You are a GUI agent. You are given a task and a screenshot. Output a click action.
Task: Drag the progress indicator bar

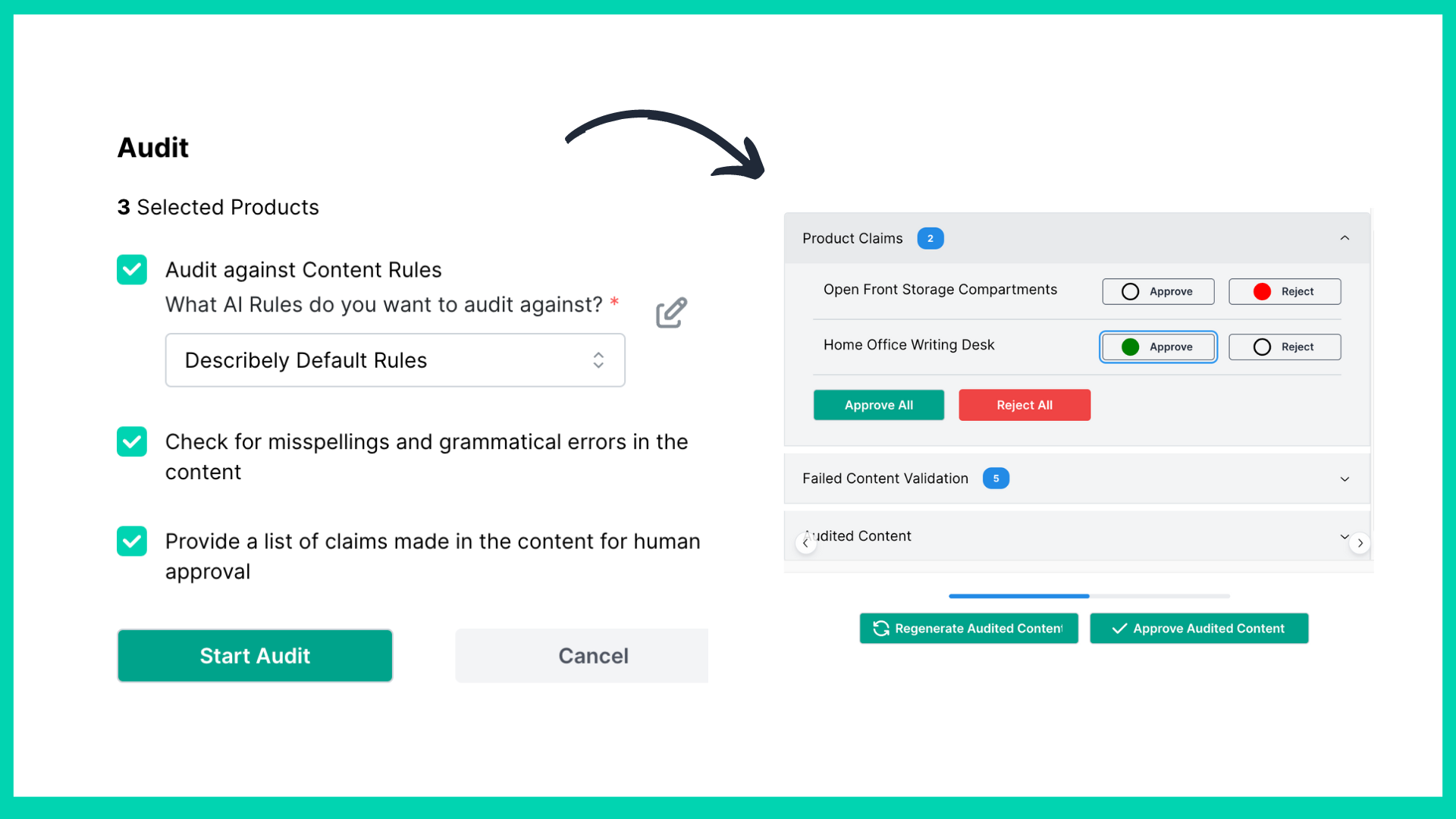pyautogui.click(x=1088, y=596)
